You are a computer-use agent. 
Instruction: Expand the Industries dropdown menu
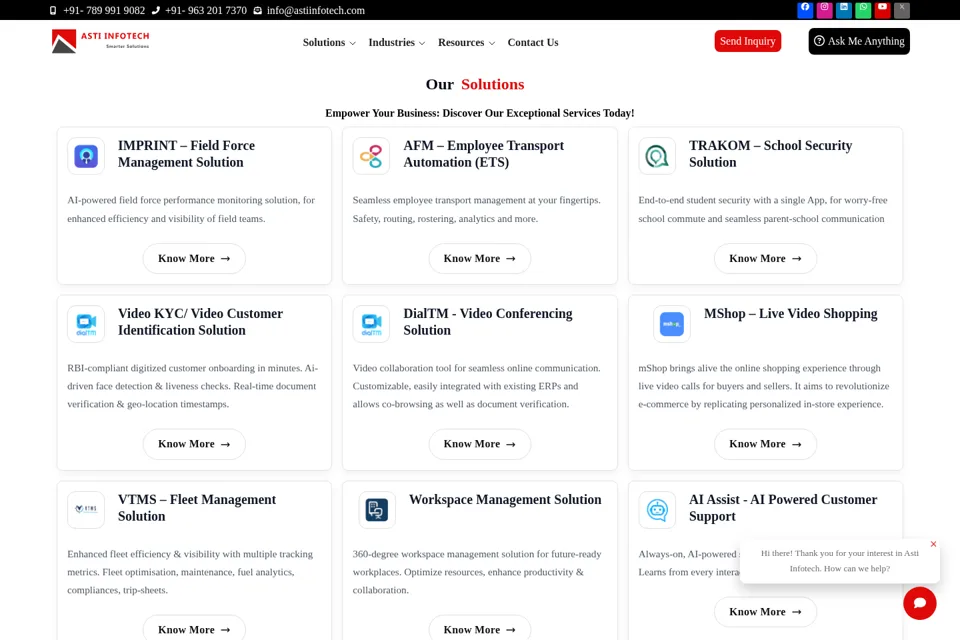(x=397, y=42)
